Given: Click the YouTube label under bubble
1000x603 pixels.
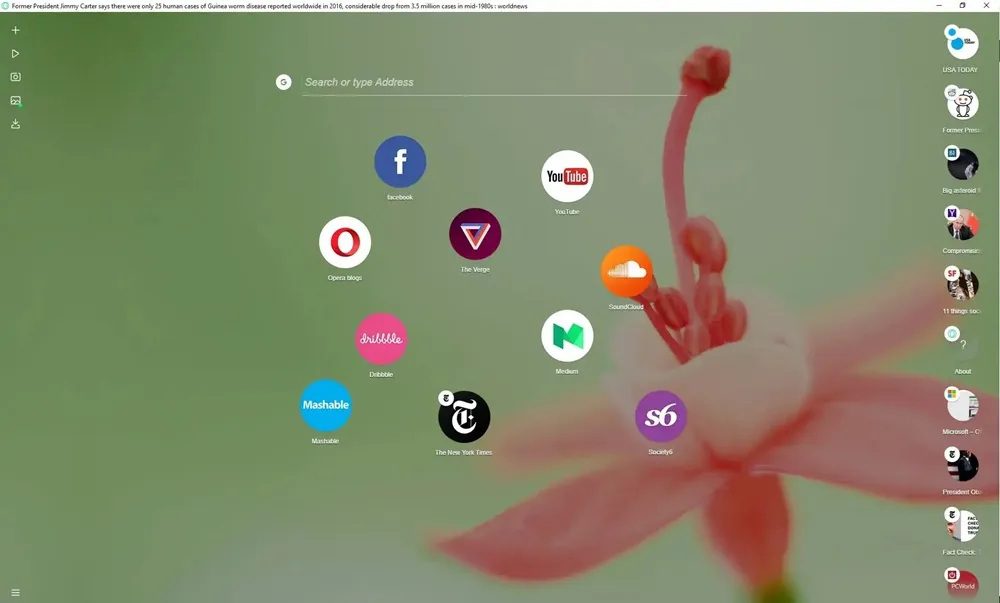Looking at the screenshot, I should [567, 212].
